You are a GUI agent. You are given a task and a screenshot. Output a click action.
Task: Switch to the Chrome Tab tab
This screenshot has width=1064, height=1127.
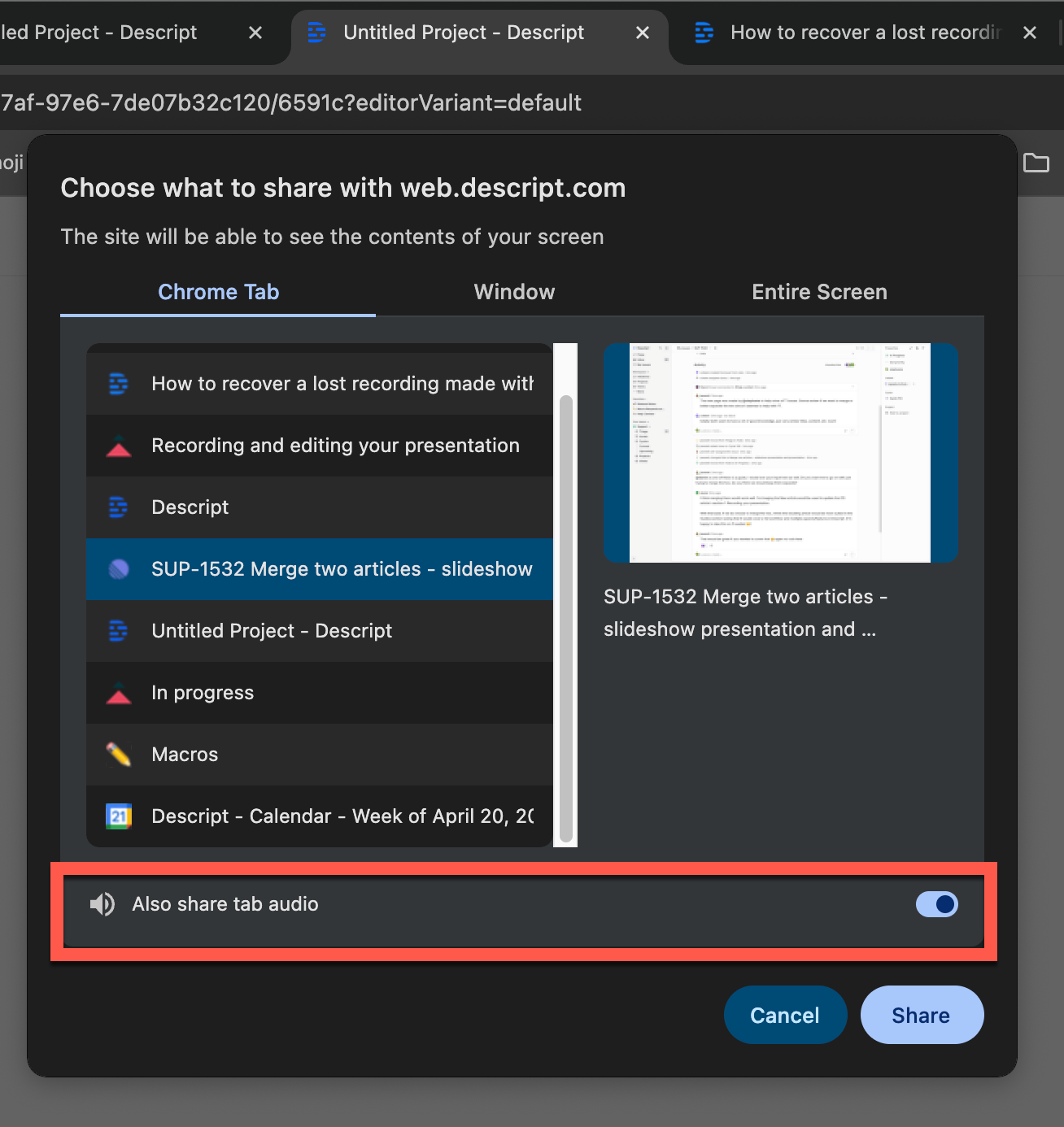coord(218,292)
